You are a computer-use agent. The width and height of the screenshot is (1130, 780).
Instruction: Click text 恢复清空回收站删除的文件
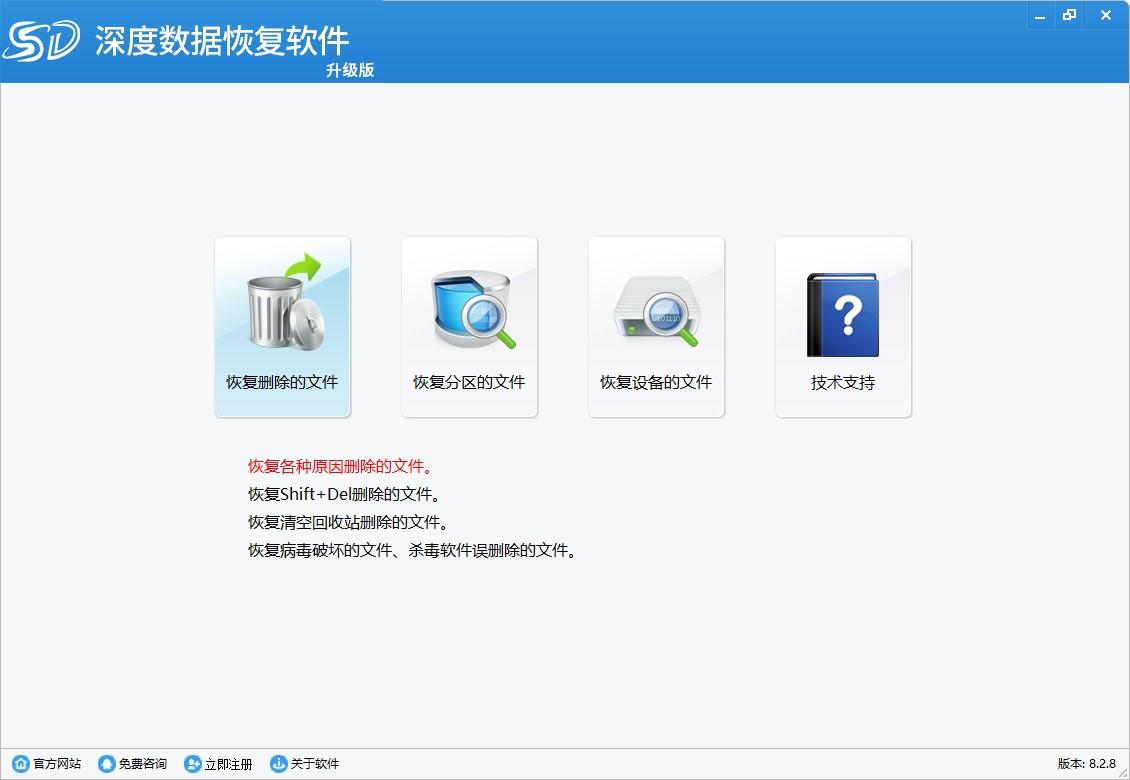point(349,523)
